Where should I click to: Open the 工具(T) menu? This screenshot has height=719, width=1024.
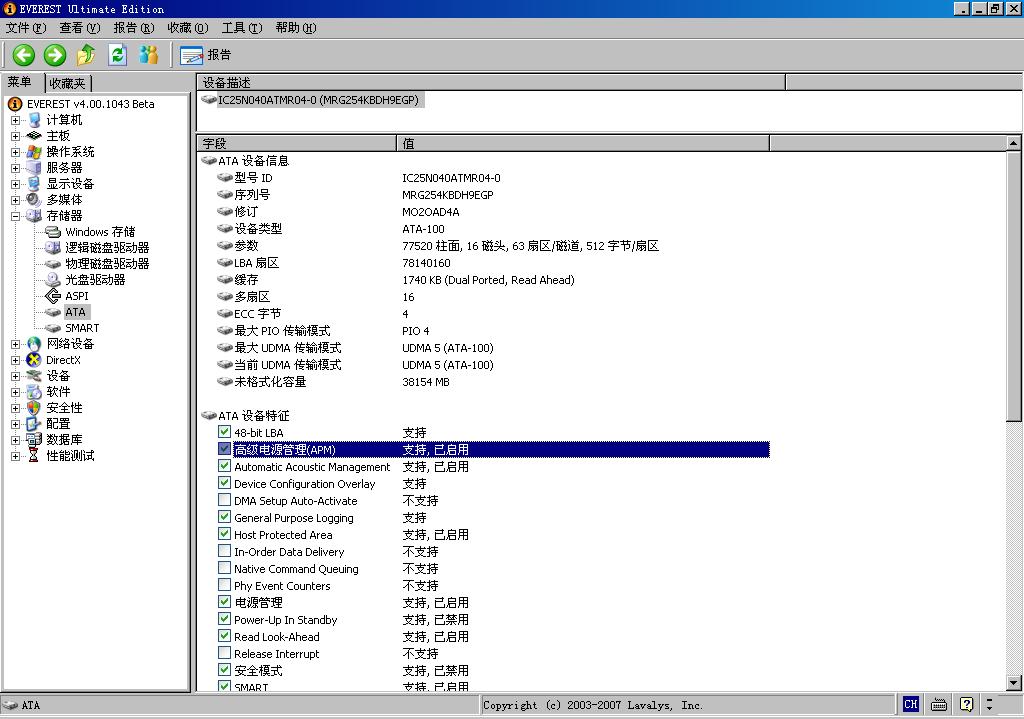pos(242,28)
